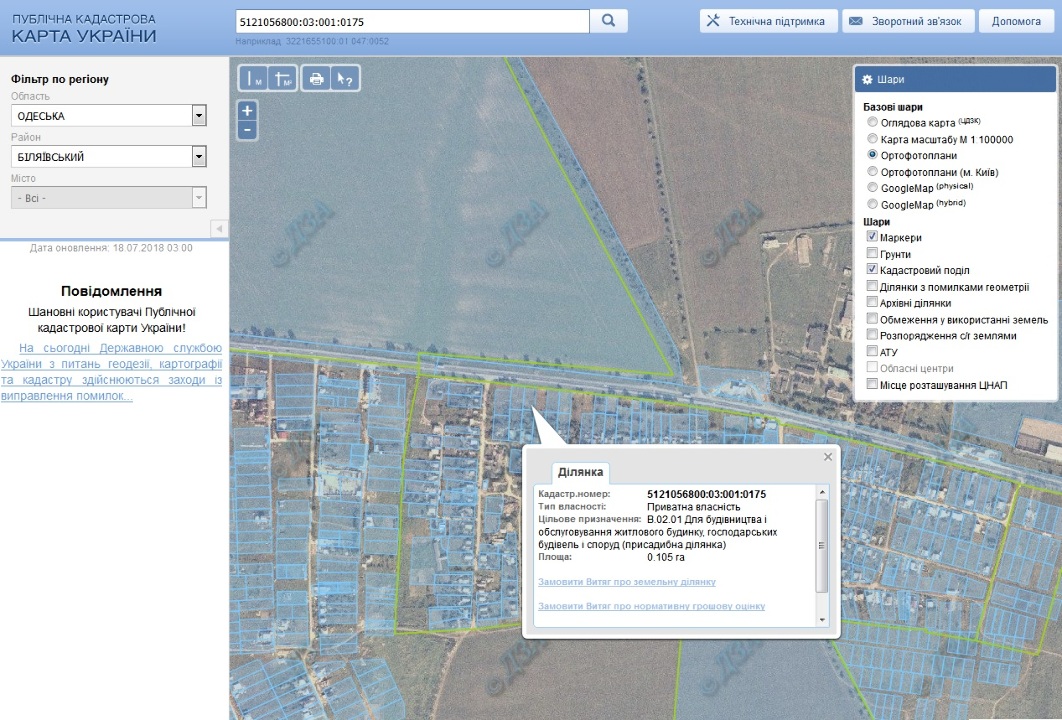Zoom in on the map

248,111
